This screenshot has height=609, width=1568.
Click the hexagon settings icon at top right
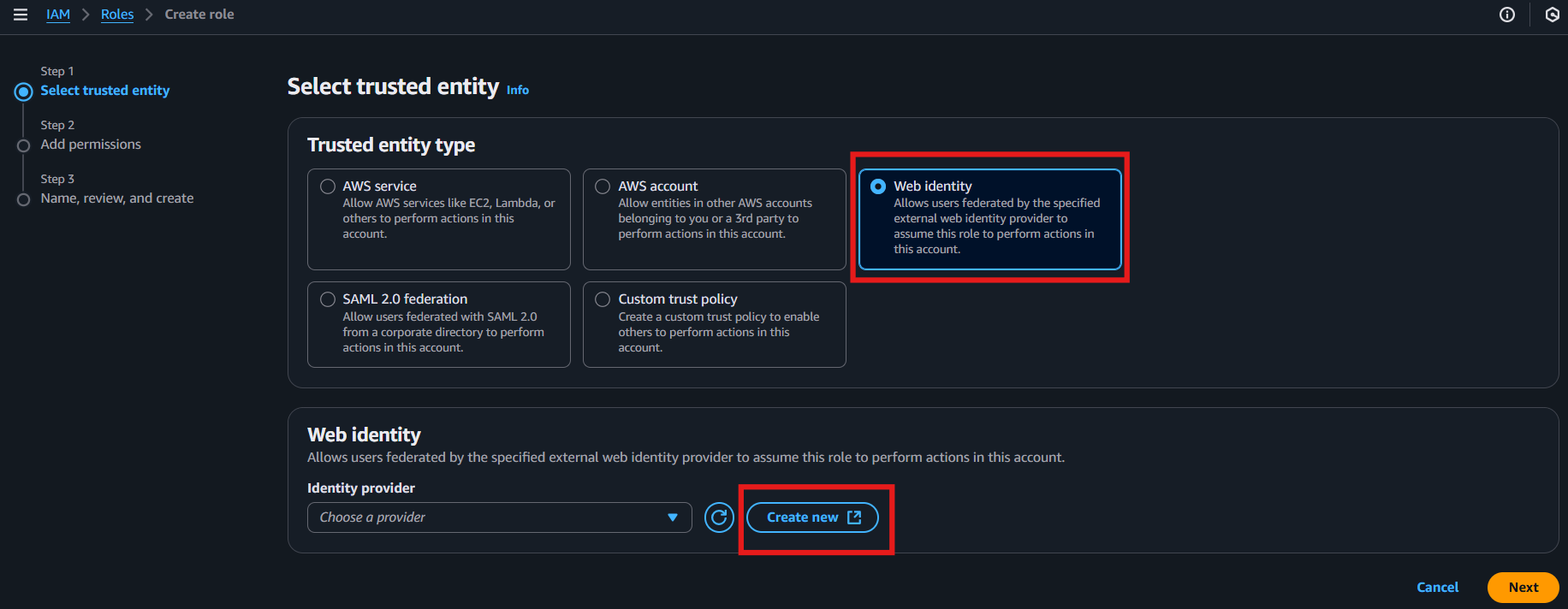click(x=1552, y=15)
